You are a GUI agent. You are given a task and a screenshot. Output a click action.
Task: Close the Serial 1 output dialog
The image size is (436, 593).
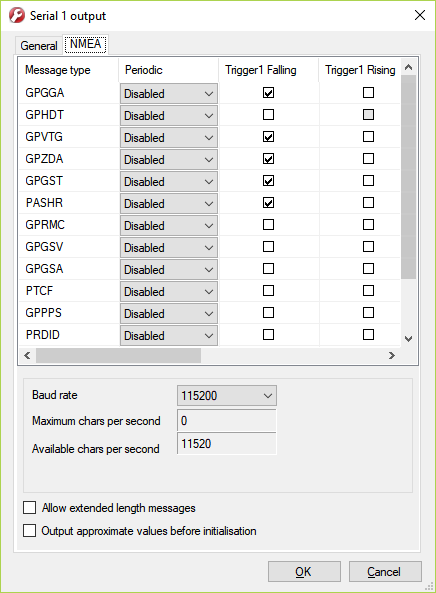(420, 15)
